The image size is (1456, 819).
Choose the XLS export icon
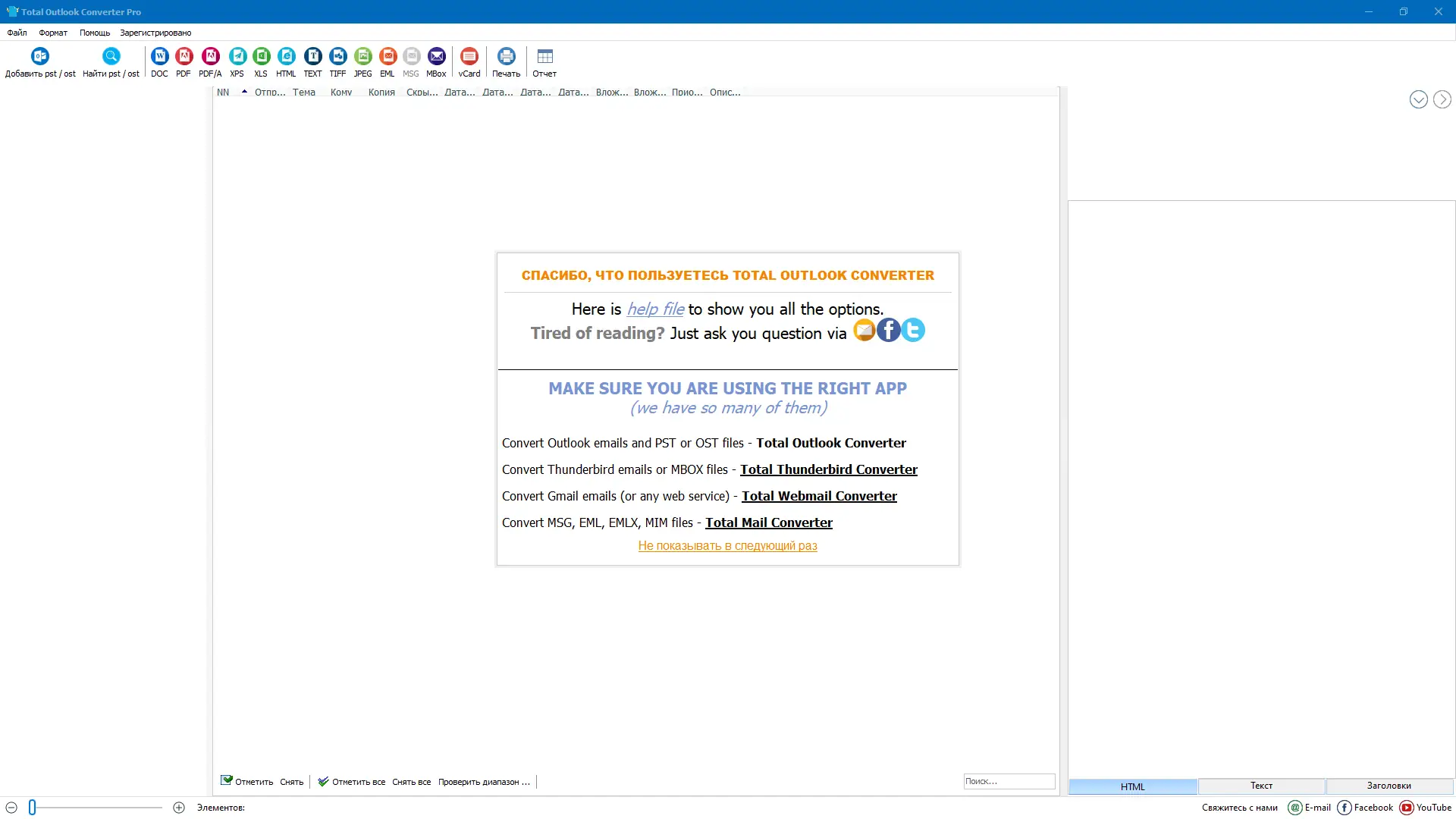[261, 57]
